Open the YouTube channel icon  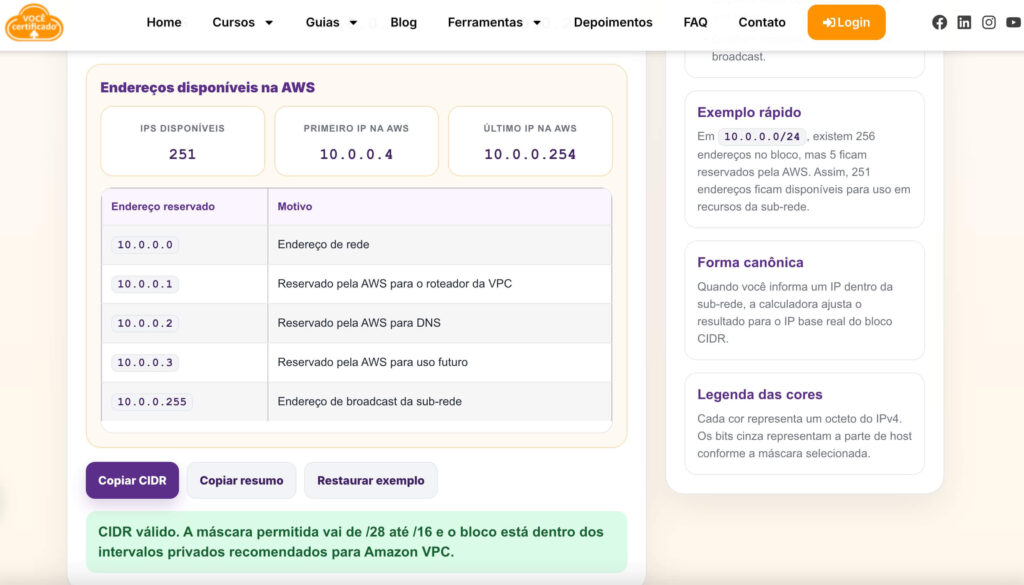point(1014,22)
